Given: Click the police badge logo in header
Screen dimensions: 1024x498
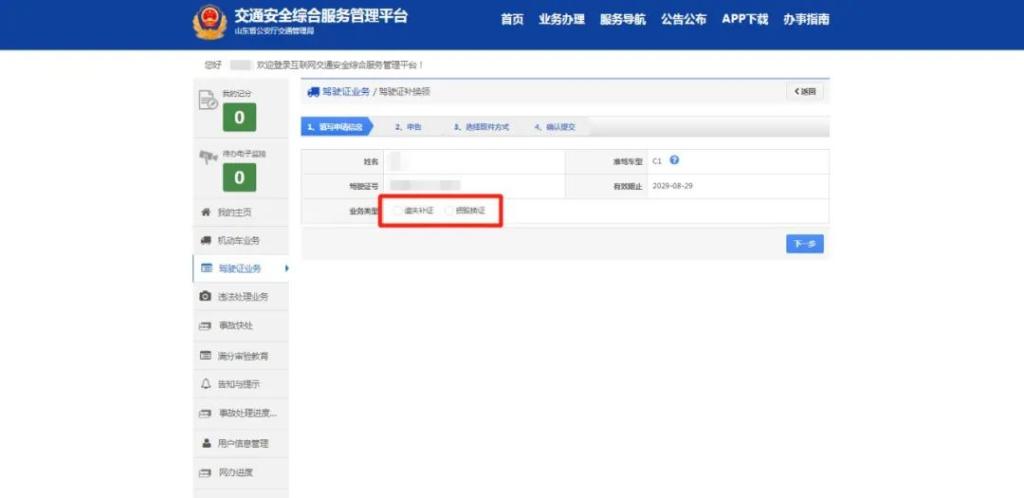Looking at the screenshot, I should point(210,22).
